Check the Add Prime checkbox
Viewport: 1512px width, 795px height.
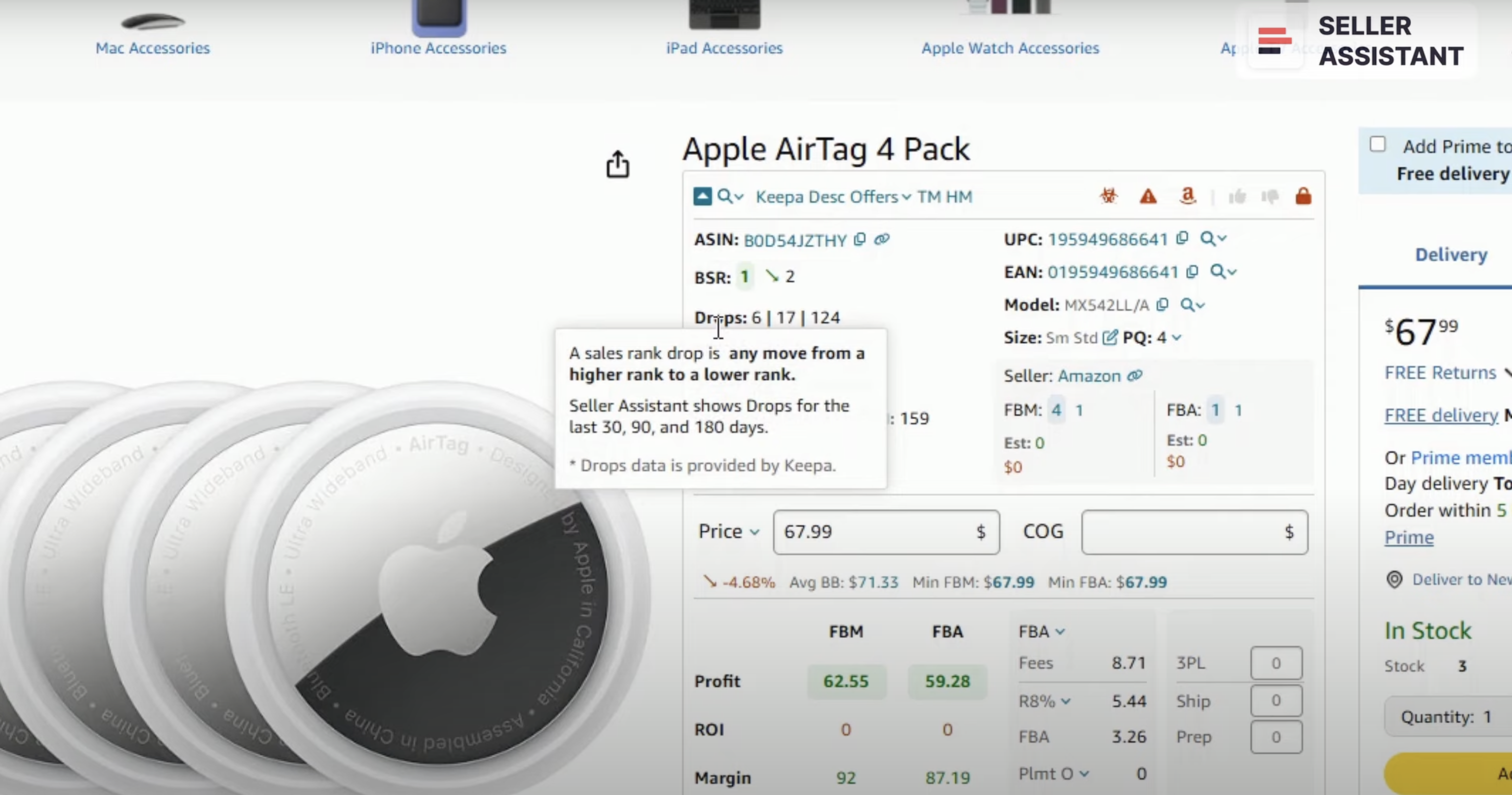(1377, 144)
